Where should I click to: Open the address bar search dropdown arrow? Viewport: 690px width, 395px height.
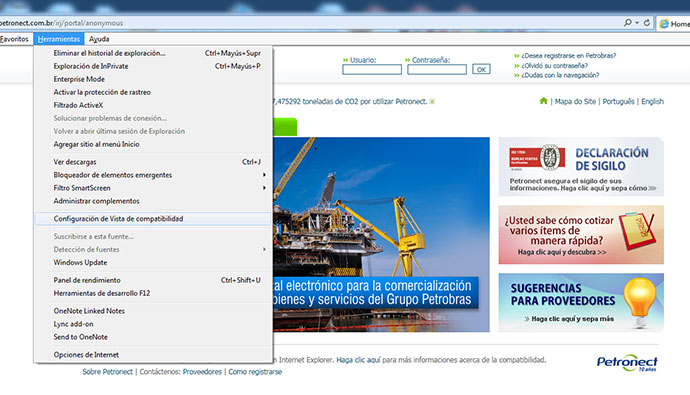coord(637,23)
